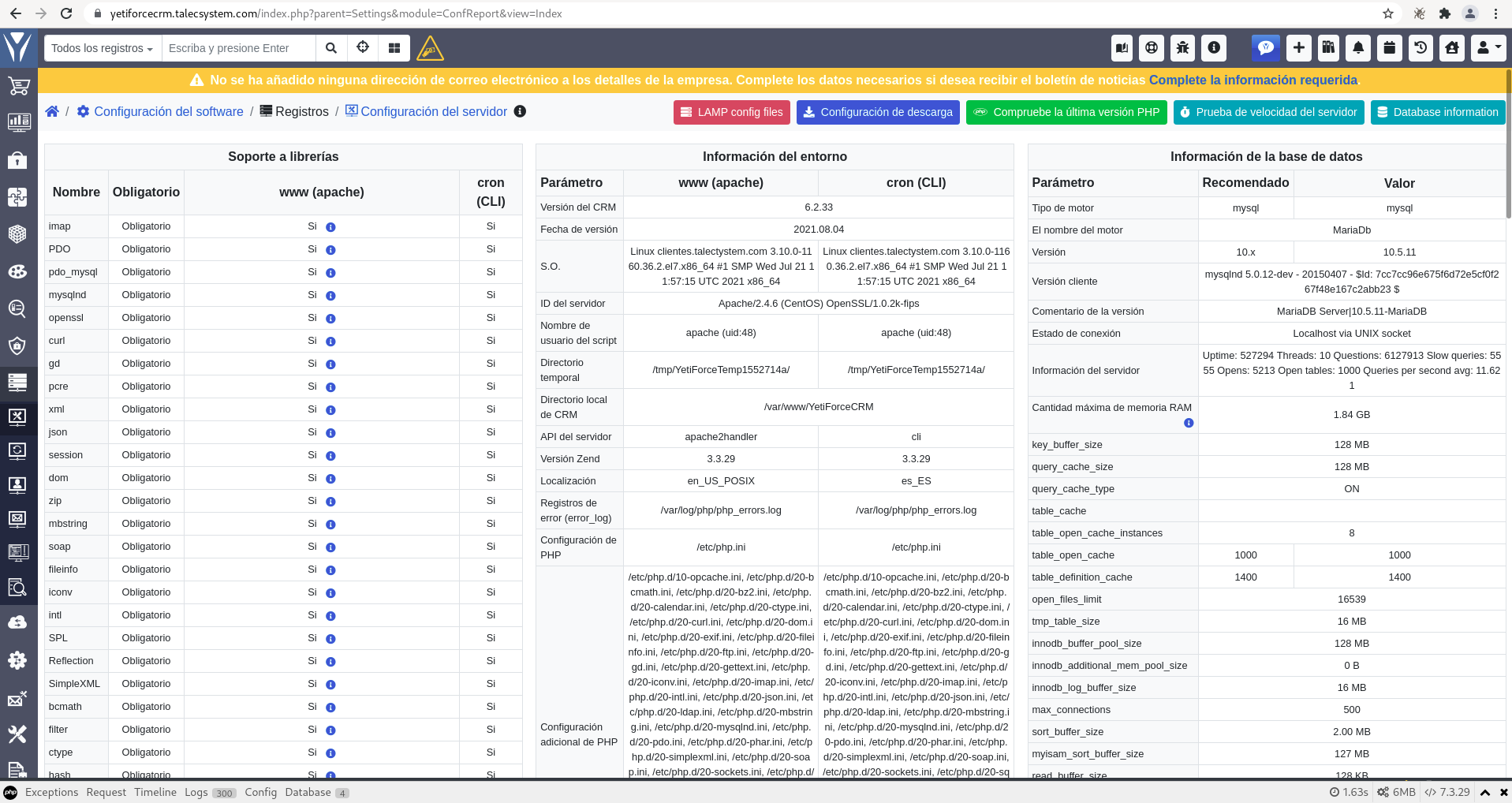Open the Database debug tab
1512x803 pixels.
316,792
